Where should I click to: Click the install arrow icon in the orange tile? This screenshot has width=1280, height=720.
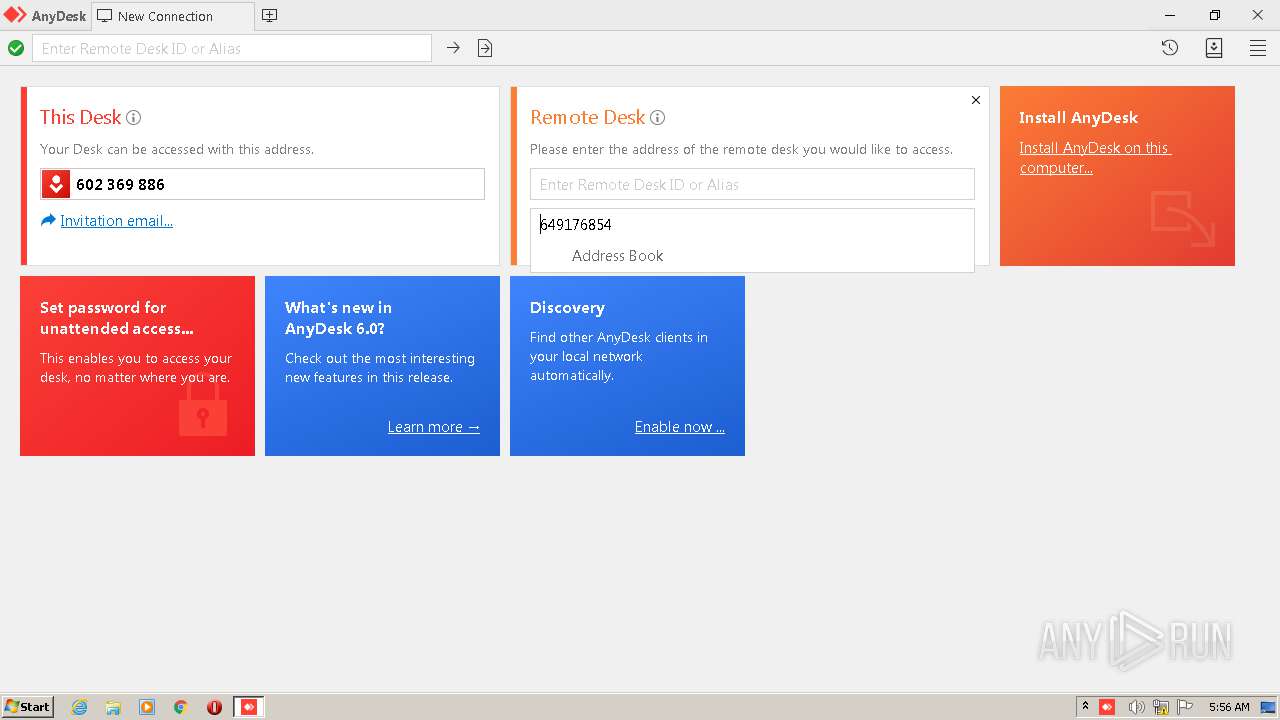pyautogui.click(x=1182, y=219)
